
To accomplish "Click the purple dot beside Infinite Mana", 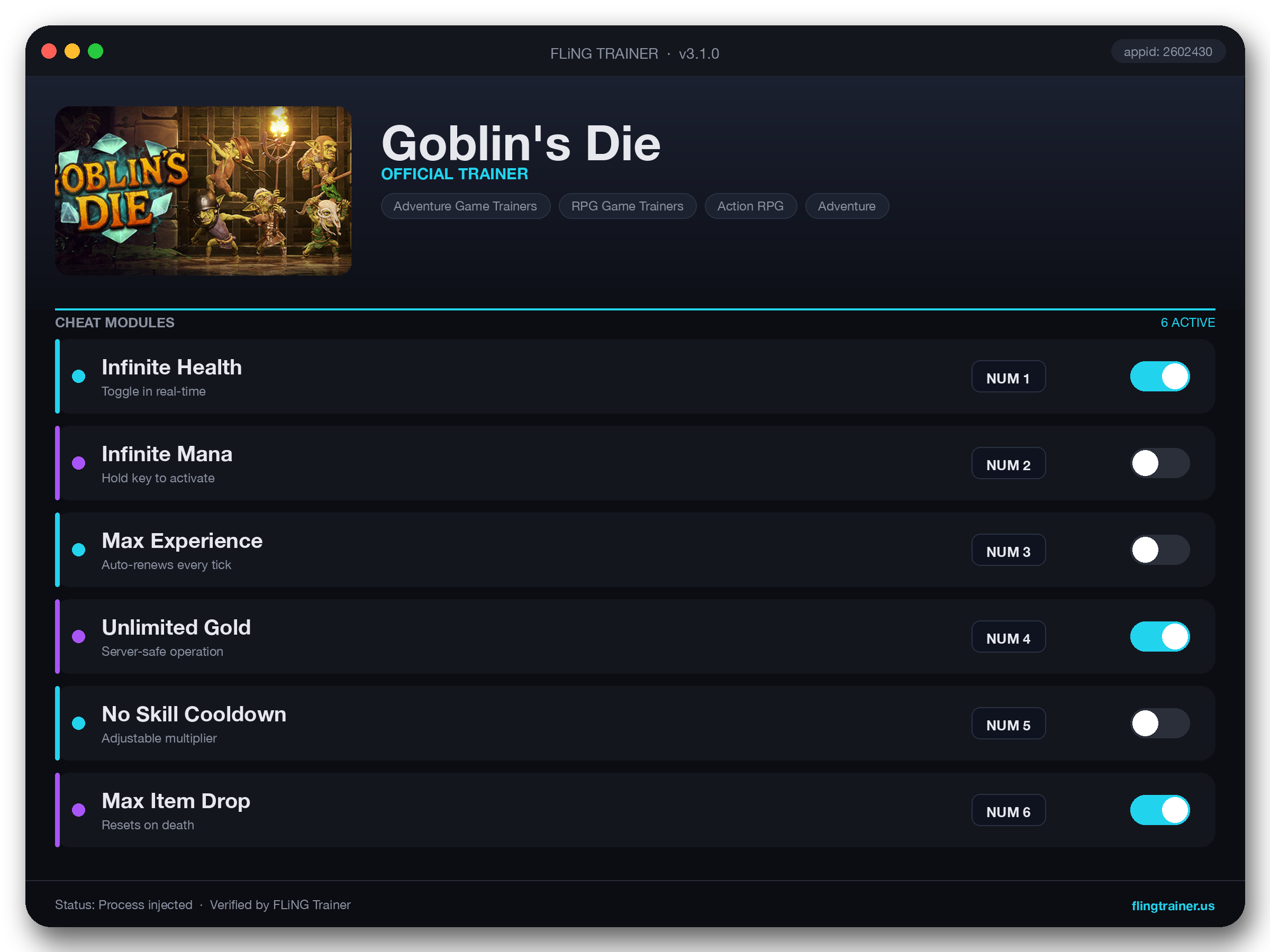I will (x=79, y=463).
